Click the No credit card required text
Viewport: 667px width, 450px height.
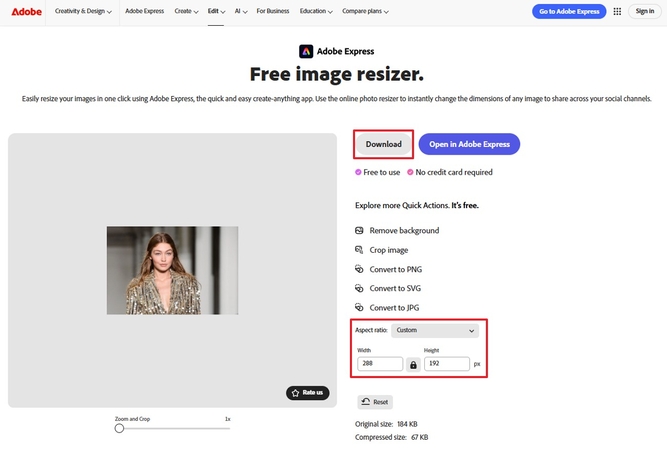(454, 172)
